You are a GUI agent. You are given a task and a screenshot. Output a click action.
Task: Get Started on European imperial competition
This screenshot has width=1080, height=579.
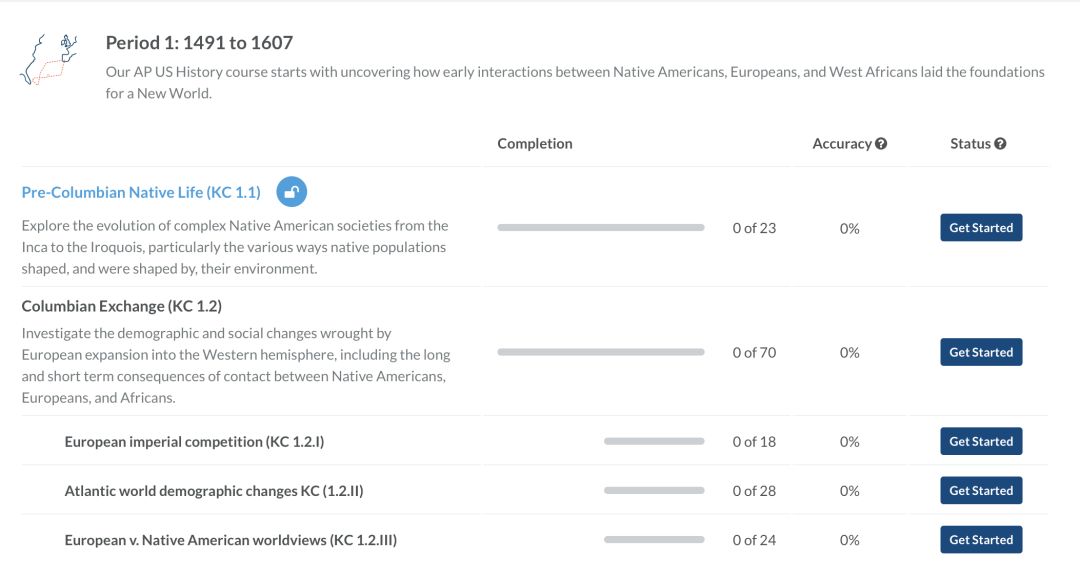[x=981, y=441]
